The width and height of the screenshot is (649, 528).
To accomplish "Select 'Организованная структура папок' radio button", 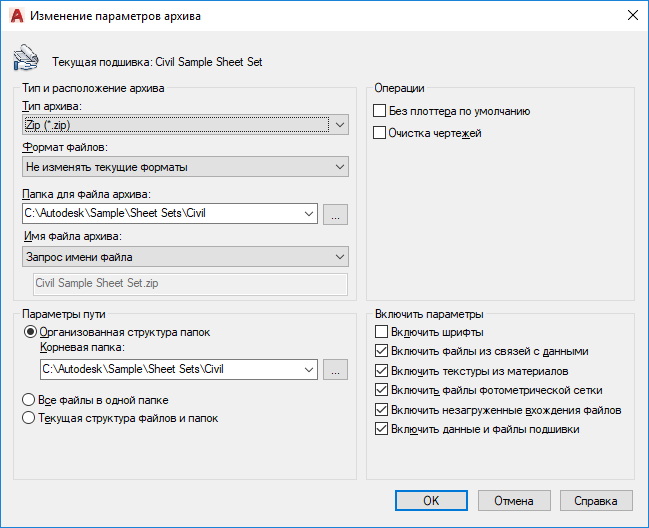I will (29, 332).
